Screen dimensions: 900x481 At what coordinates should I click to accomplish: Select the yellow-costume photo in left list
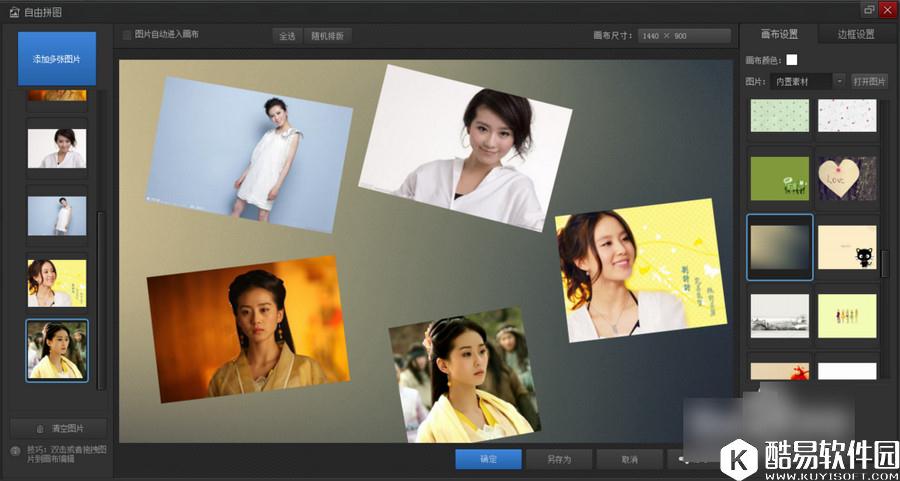pyautogui.click(x=57, y=350)
